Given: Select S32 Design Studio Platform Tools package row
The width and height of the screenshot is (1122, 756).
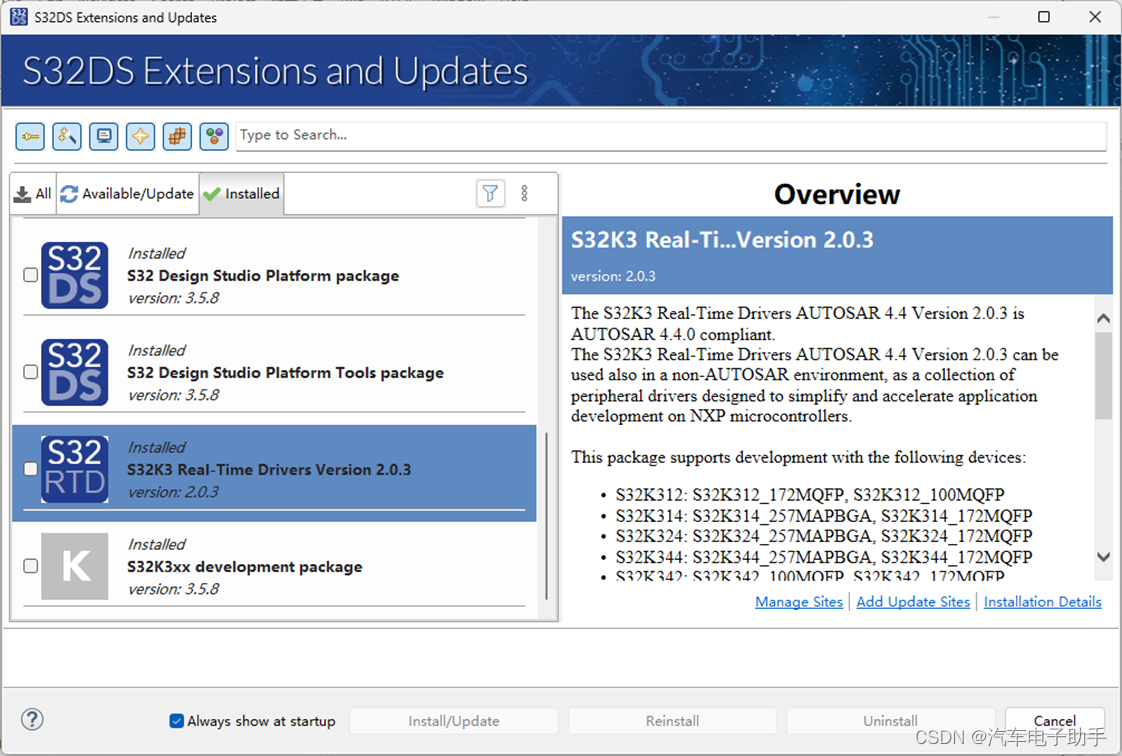Looking at the screenshot, I should [x=274, y=372].
